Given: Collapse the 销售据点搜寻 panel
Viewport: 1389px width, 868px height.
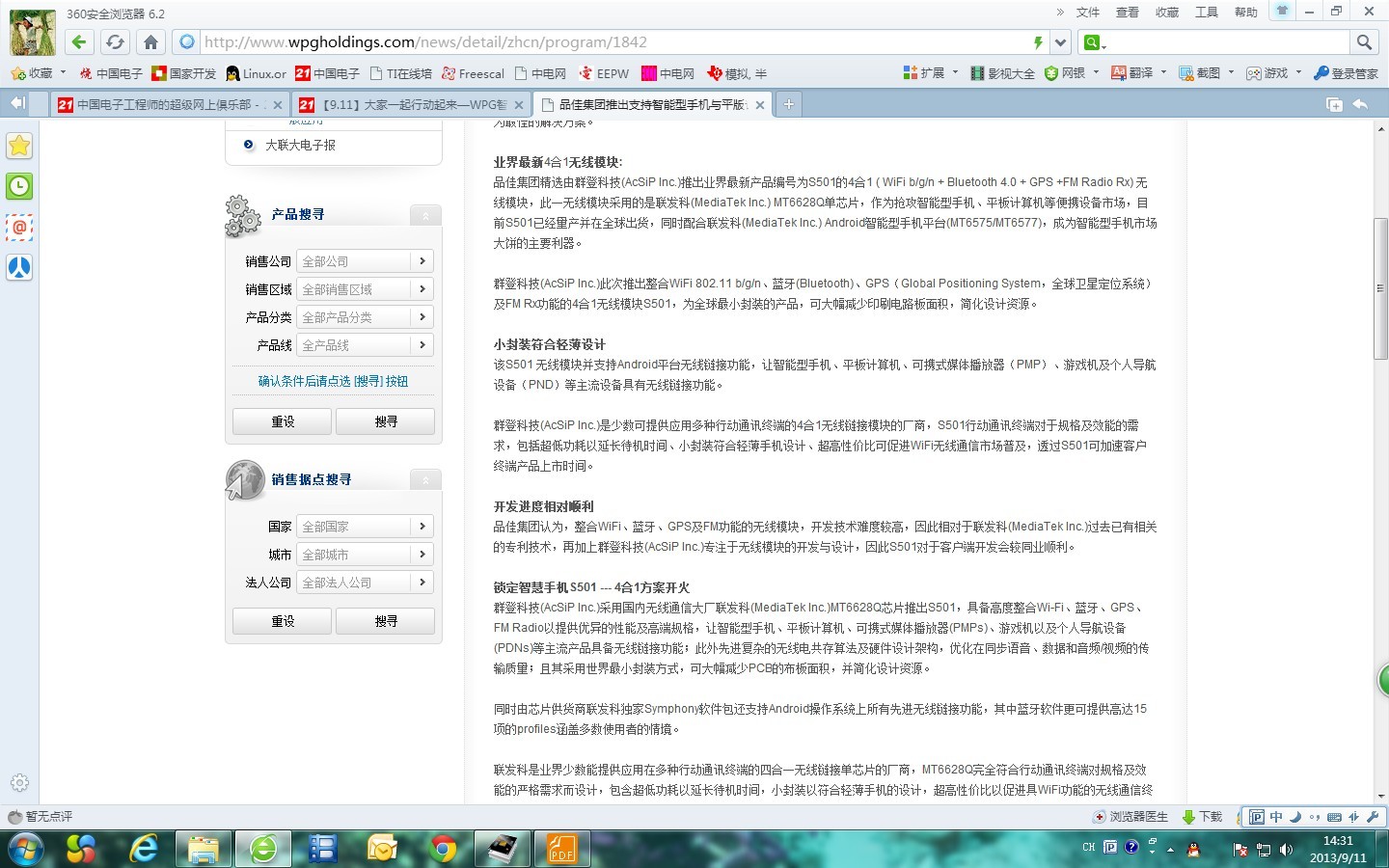Looking at the screenshot, I should (x=425, y=479).
